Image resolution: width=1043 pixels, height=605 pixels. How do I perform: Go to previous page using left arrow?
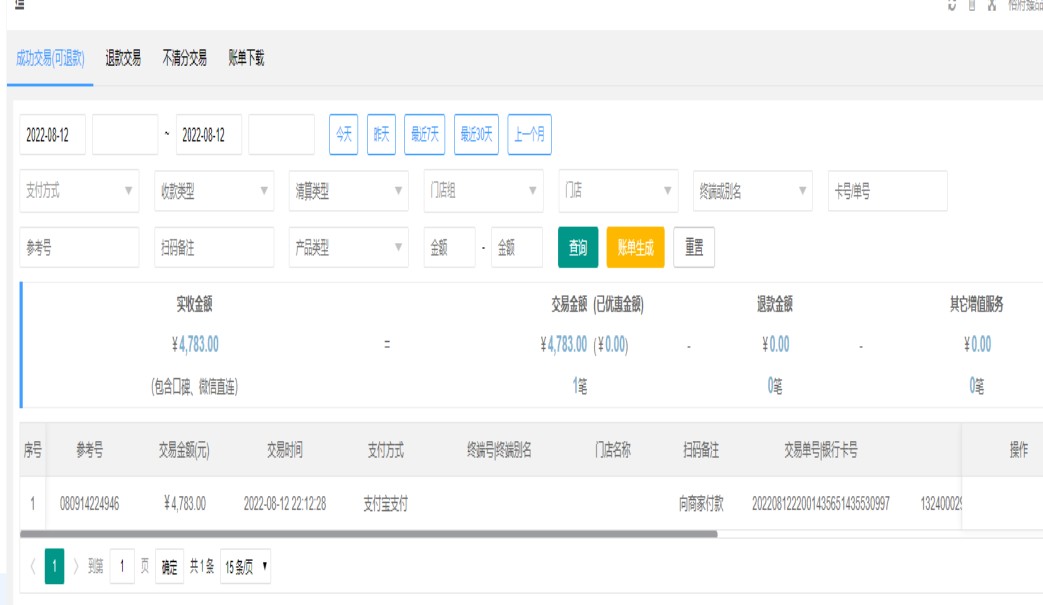click(32, 567)
